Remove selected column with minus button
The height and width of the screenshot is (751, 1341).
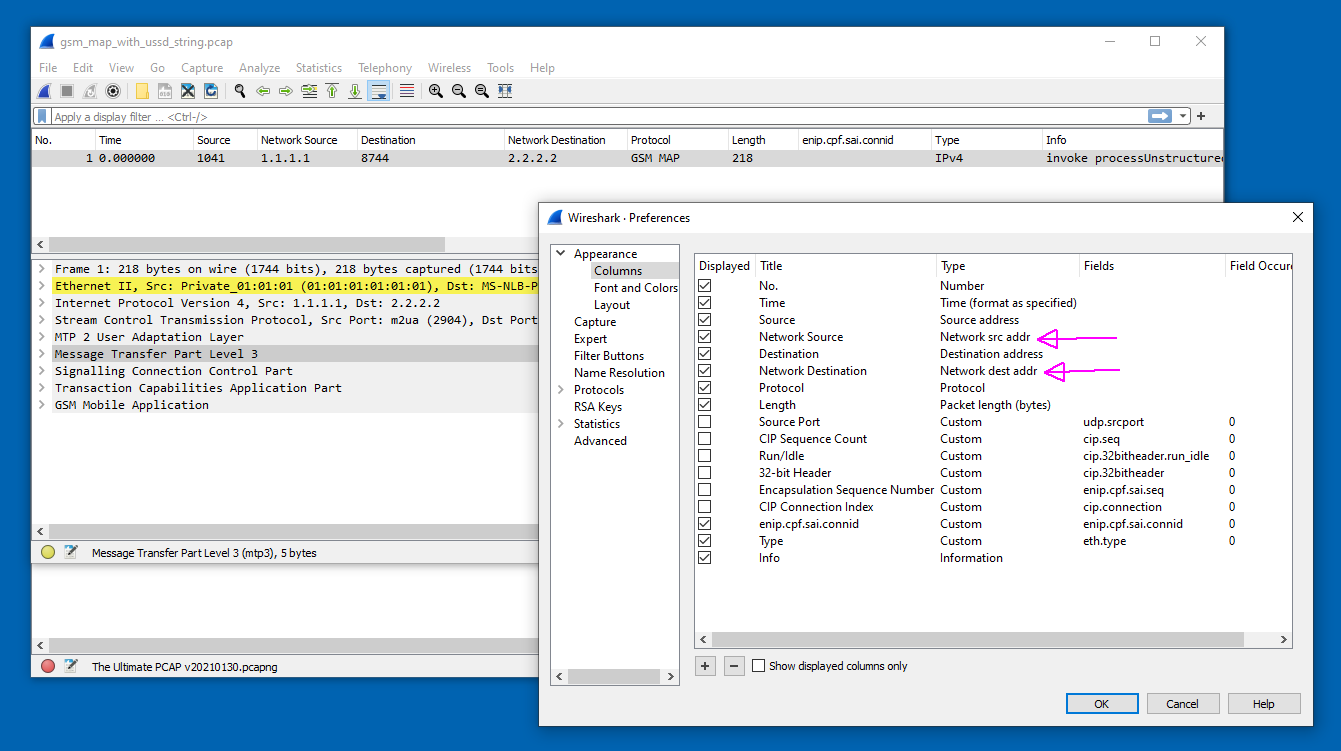coord(734,666)
